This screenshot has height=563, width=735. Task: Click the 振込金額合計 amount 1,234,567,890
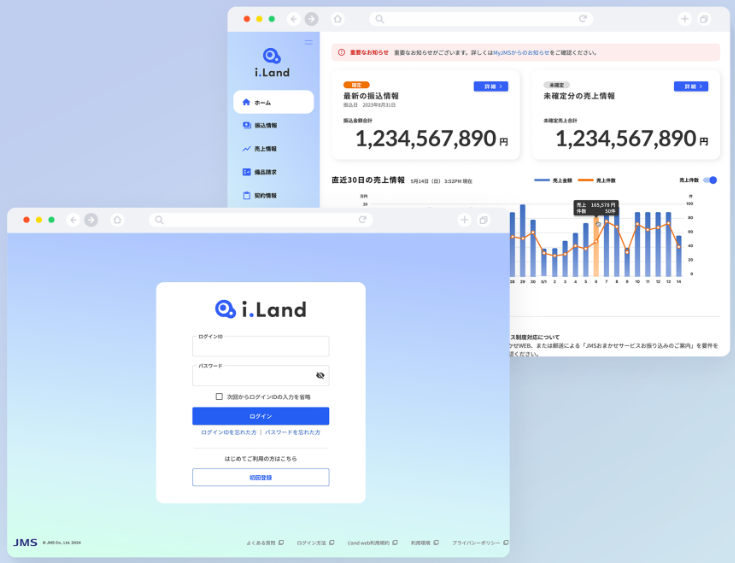(x=426, y=138)
